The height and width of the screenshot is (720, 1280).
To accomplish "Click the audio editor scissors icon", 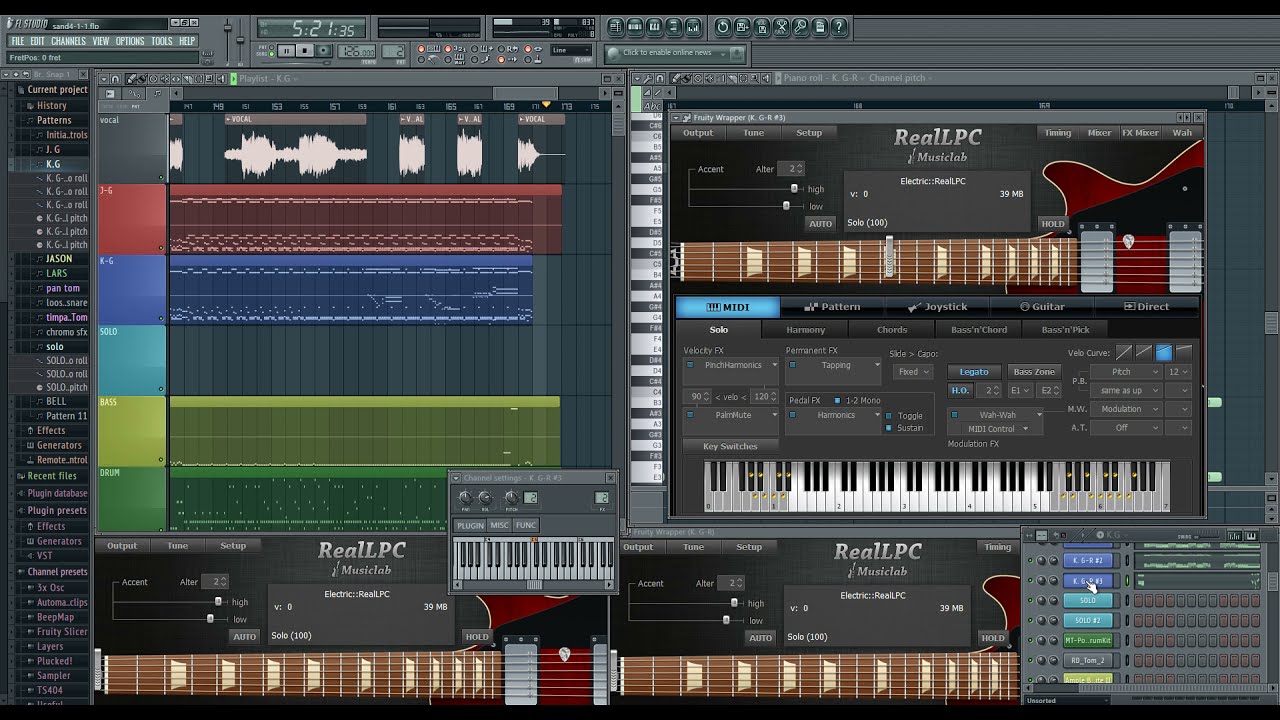I will point(781,27).
